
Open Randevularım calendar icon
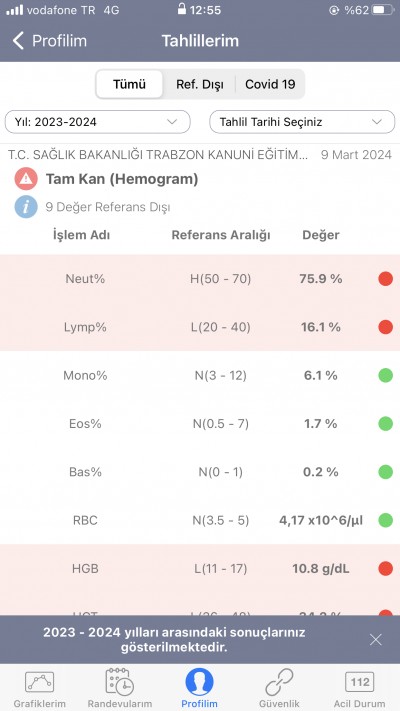tap(119, 682)
